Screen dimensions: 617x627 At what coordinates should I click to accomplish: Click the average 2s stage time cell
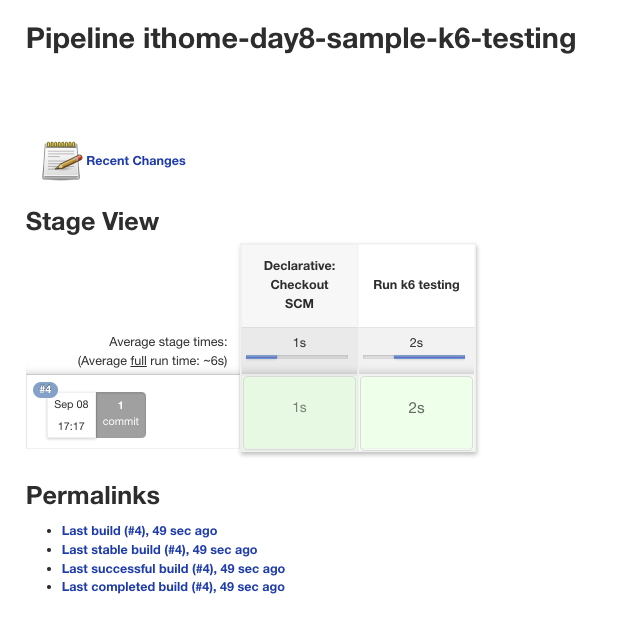(416, 343)
